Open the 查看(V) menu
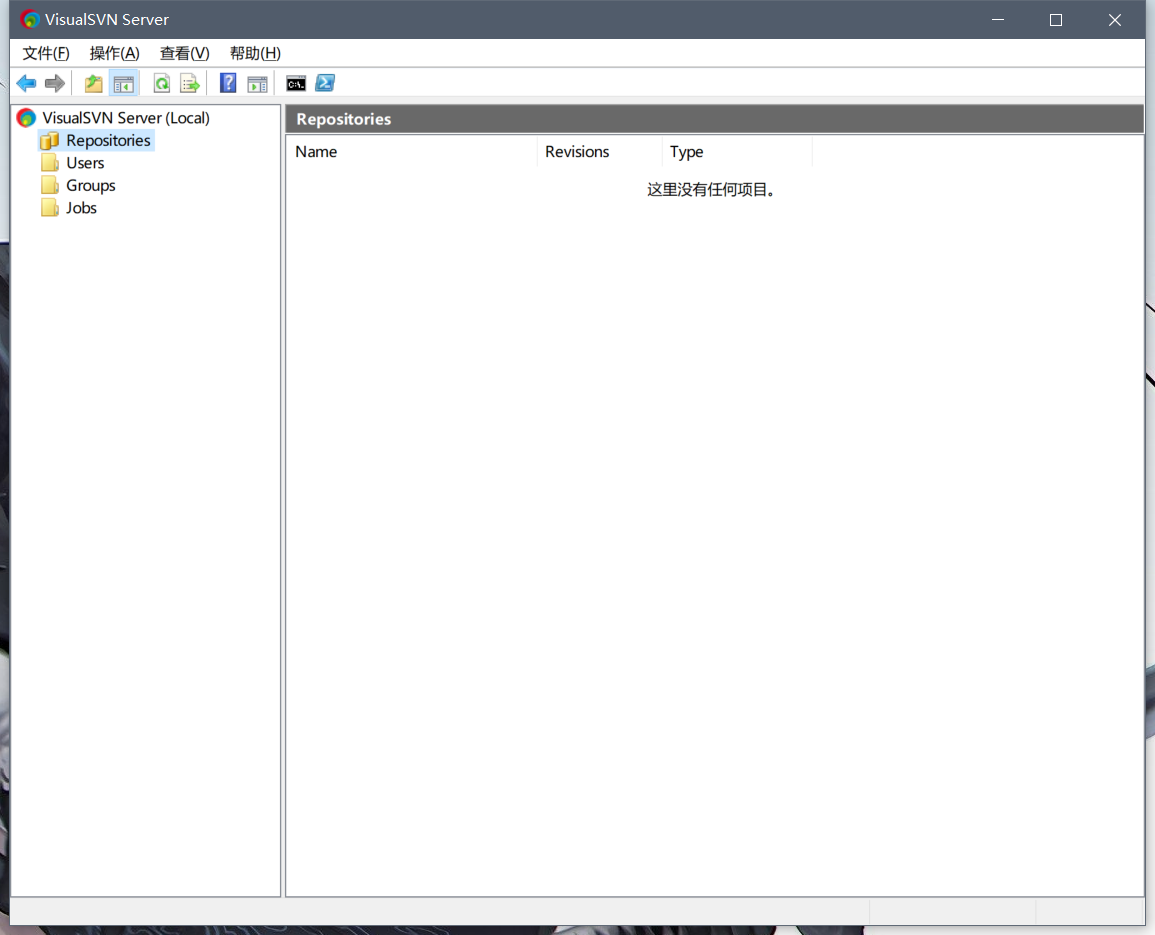This screenshot has width=1155, height=935. coord(183,53)
